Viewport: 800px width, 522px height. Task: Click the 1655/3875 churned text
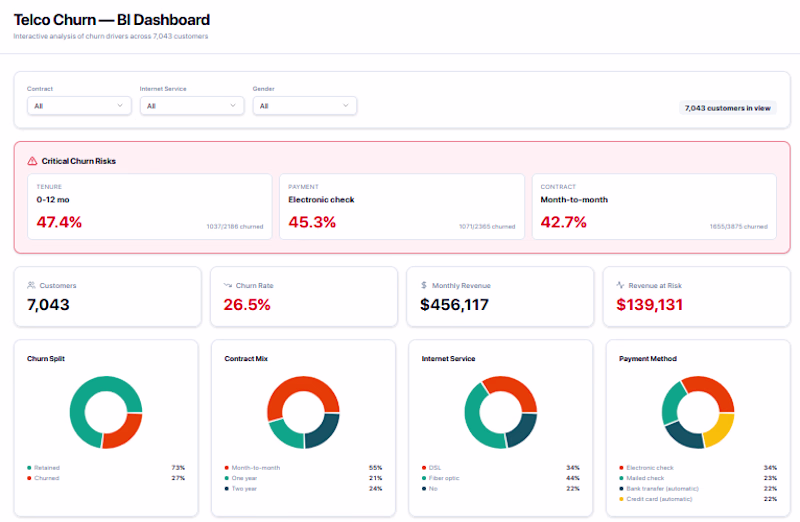pos(738,227)
